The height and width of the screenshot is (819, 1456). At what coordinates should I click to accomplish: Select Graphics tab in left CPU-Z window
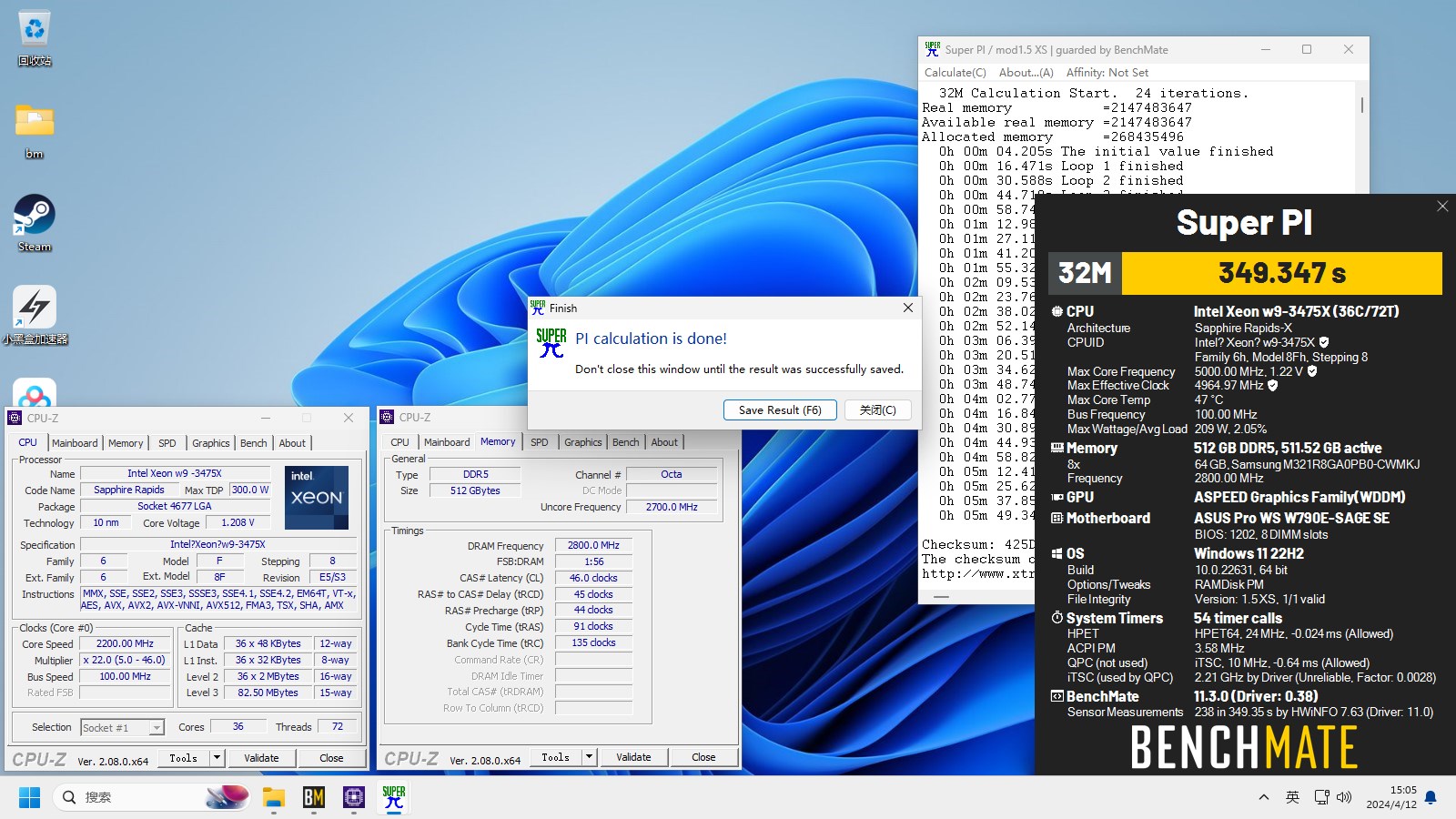point(211,443)
